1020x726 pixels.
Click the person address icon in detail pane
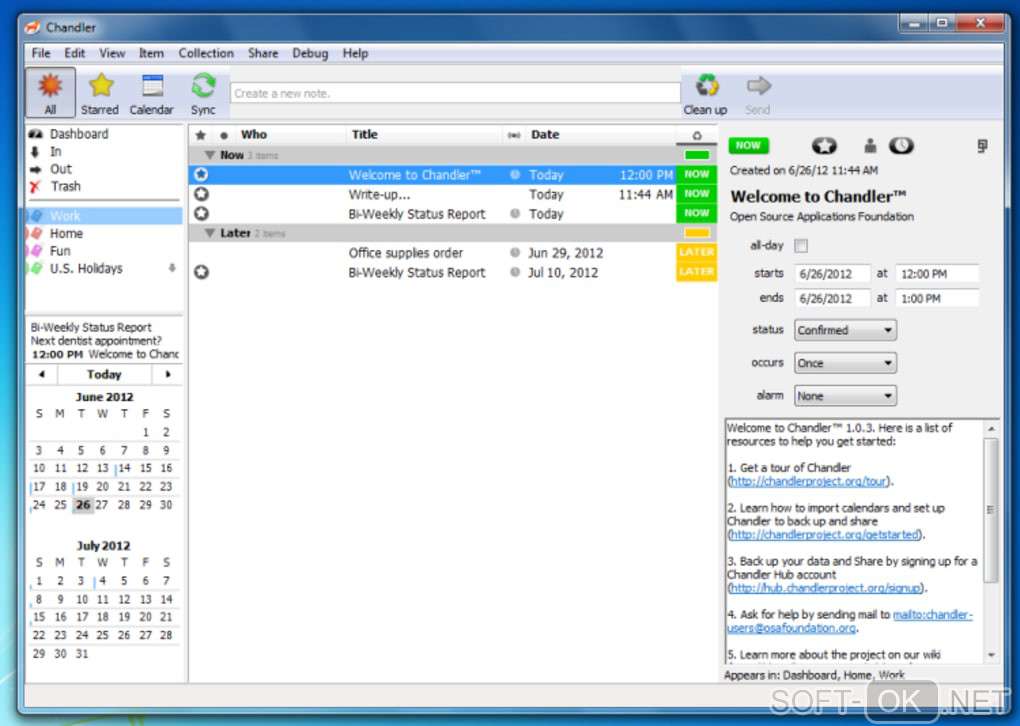[870, 146]
